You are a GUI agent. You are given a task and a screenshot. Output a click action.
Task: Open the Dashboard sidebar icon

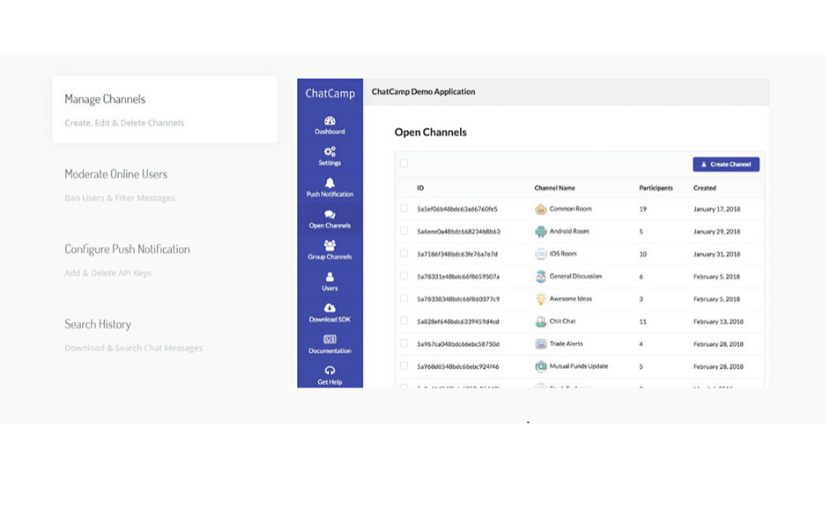(x=329, y=121)
